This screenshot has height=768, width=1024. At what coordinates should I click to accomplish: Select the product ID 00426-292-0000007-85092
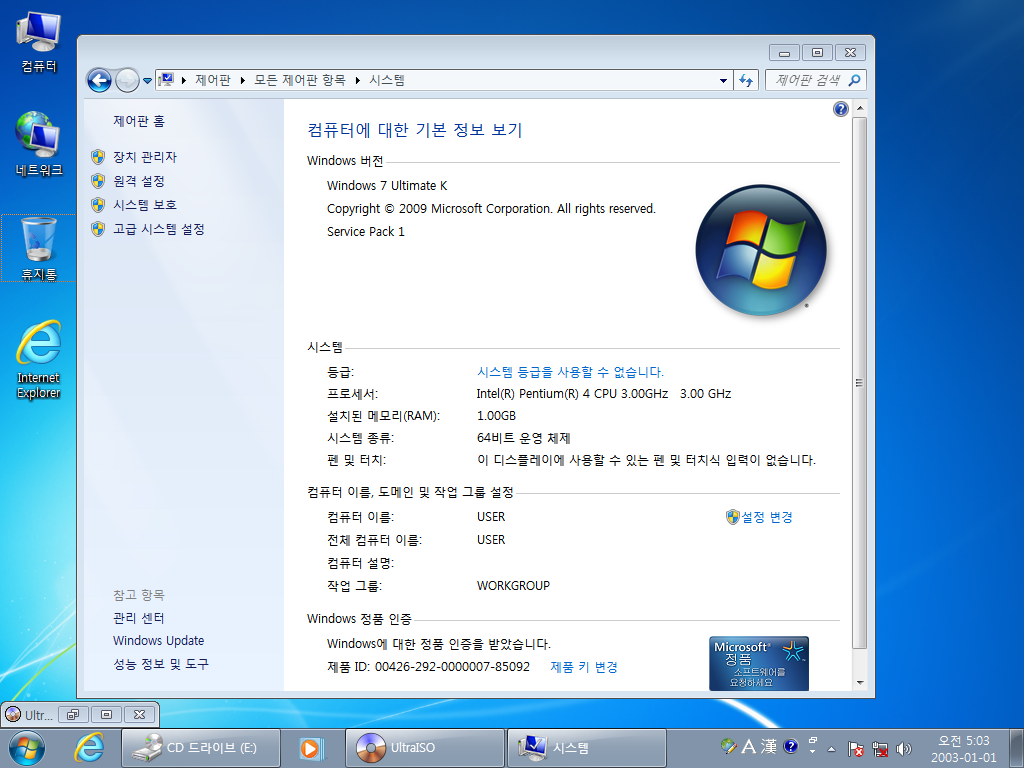[452, 667]
